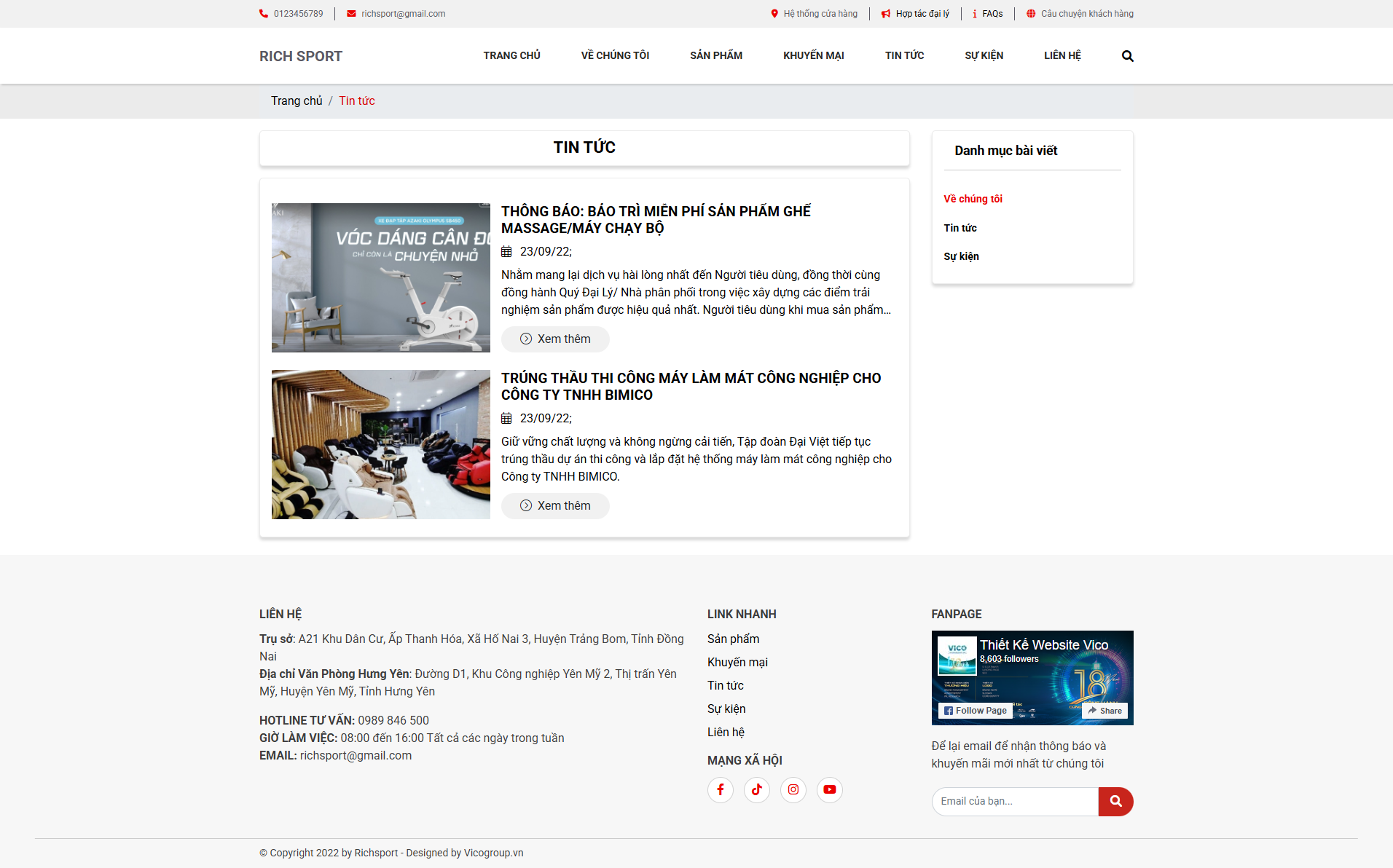
Task: Click Trang chủ in breadcrumb
Action: [296, 100]
